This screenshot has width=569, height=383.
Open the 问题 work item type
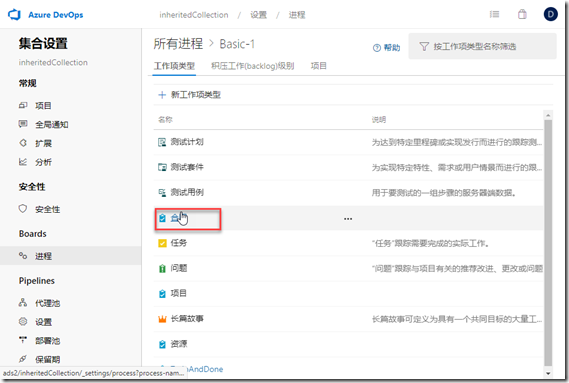(x=179, y=268)
